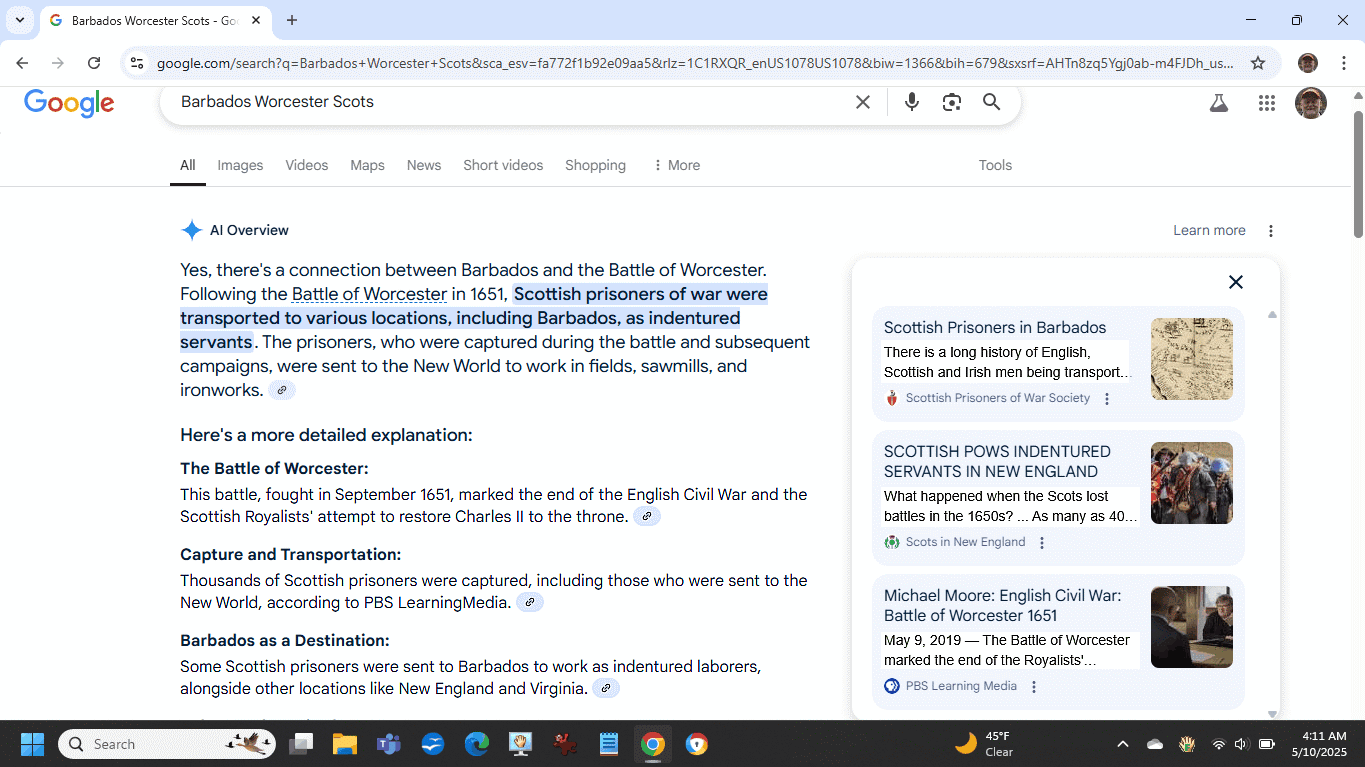Image resolution: width=1365 pixels, height=767 pixels.
Task: Reload the current page
Action: 94,63
